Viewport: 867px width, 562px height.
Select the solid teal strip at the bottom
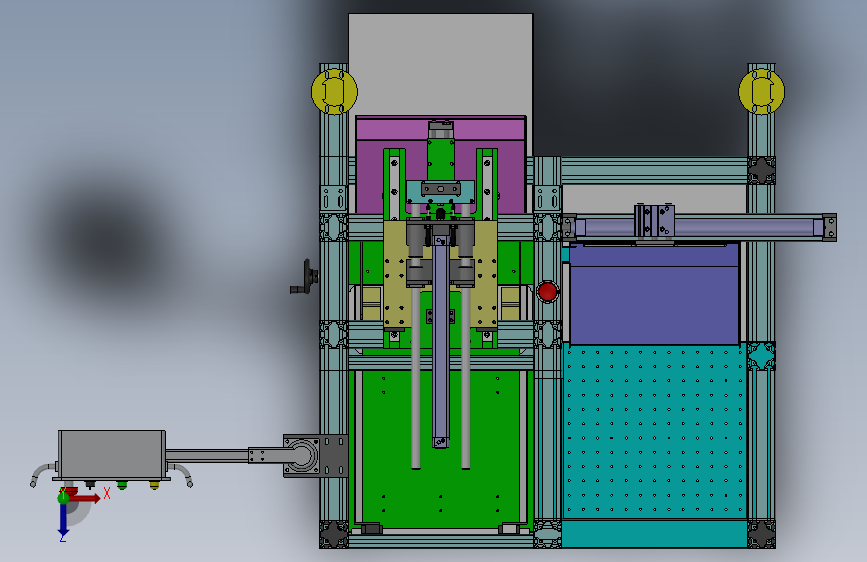(x=655, y=534)
